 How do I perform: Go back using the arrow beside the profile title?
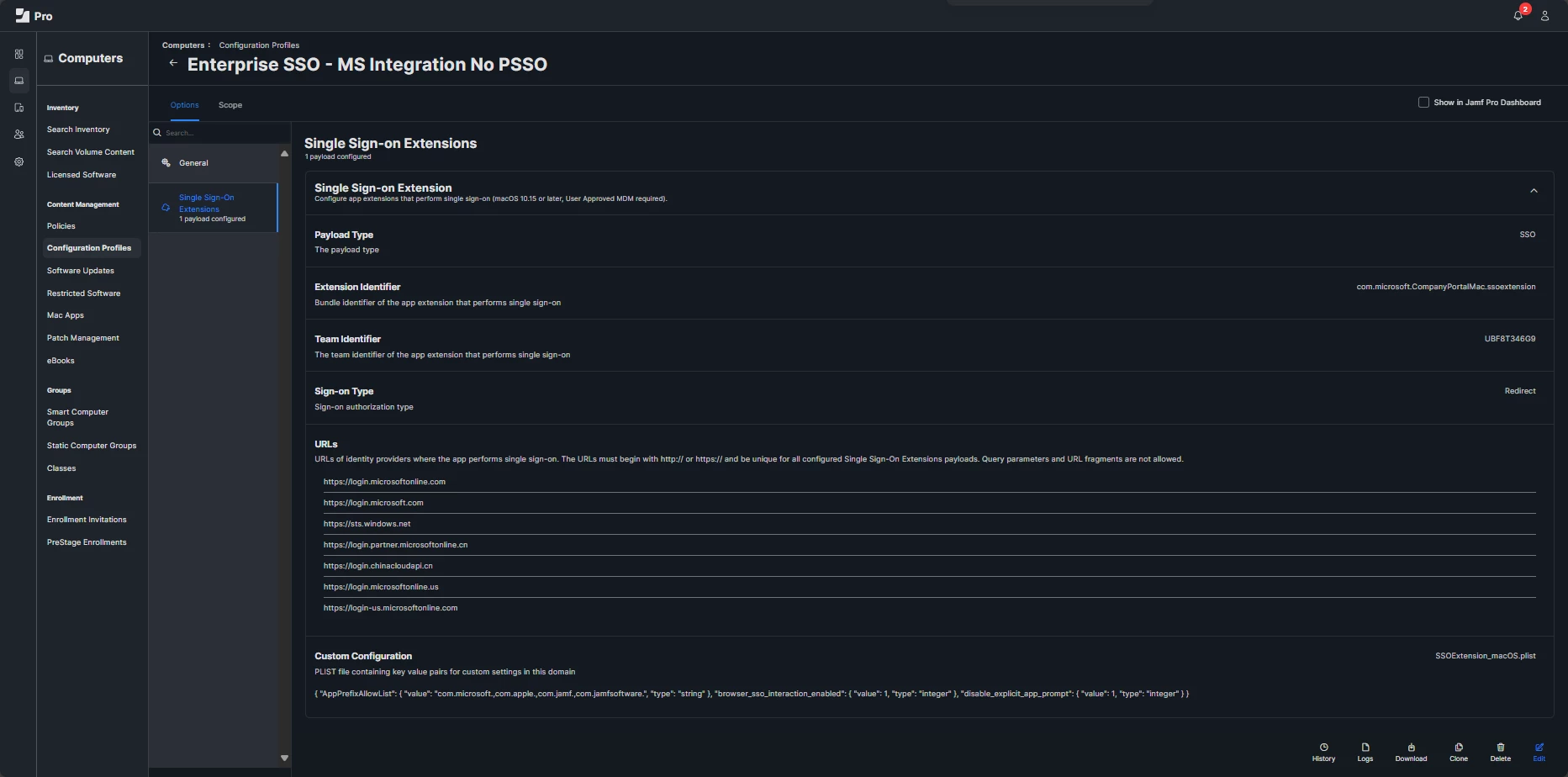[173, 63]
